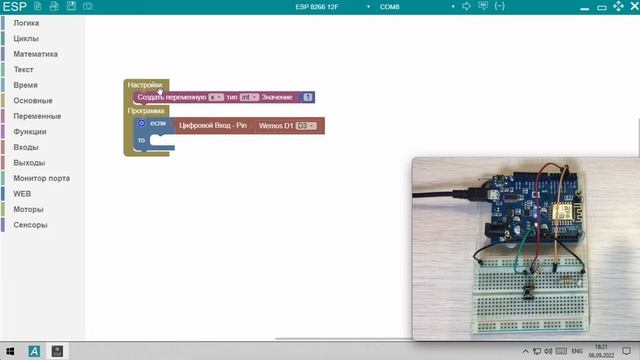Open the Логика category
This screenshot has width=640, height=360.
tap(26, 23)
